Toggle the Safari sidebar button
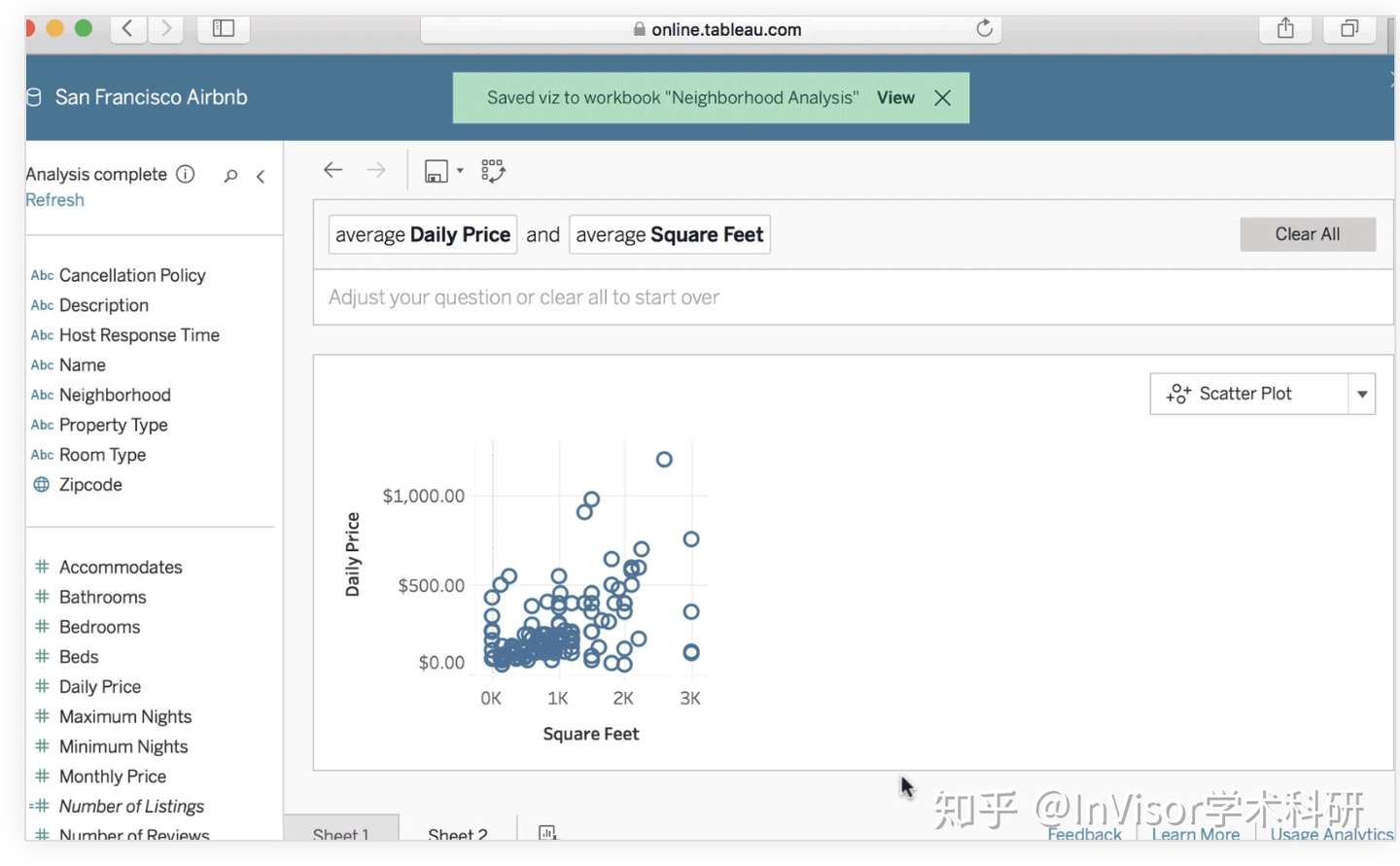 (x=224, y=28)
